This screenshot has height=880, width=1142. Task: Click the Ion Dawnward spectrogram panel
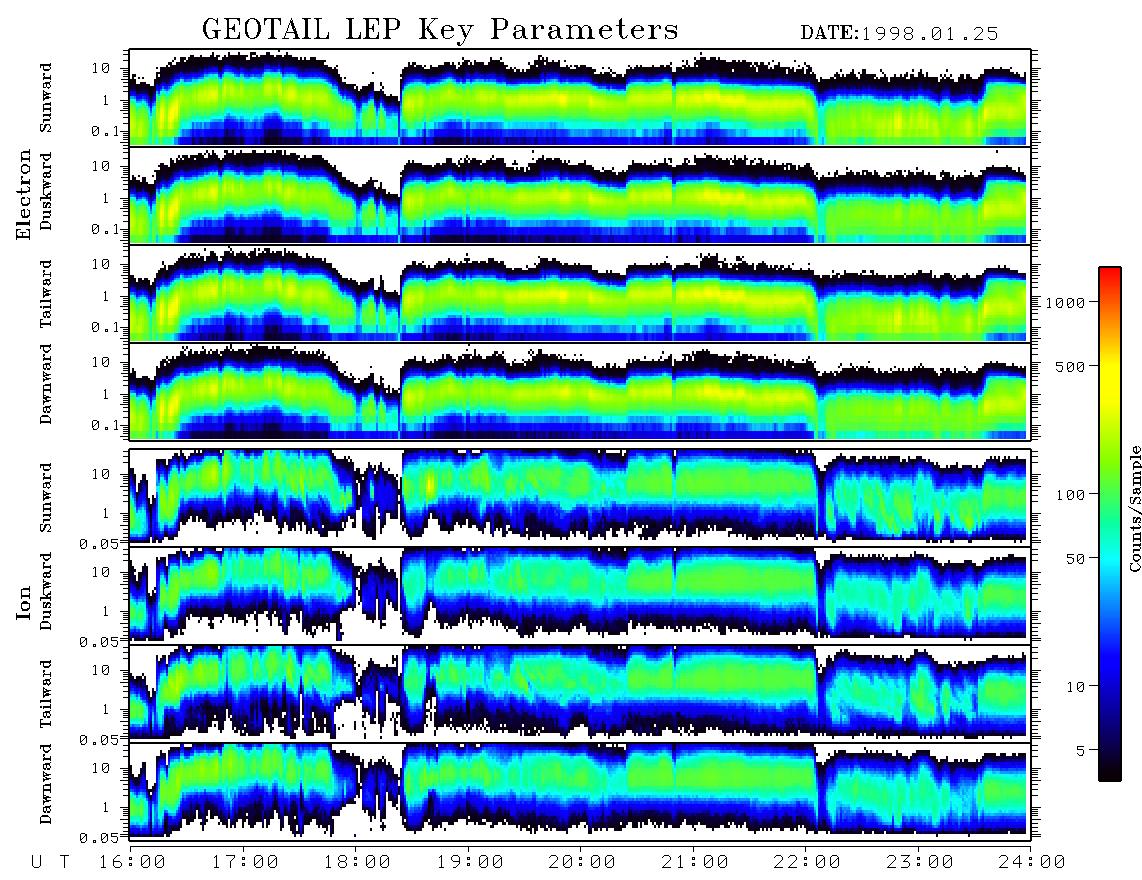tap(580, 790)
